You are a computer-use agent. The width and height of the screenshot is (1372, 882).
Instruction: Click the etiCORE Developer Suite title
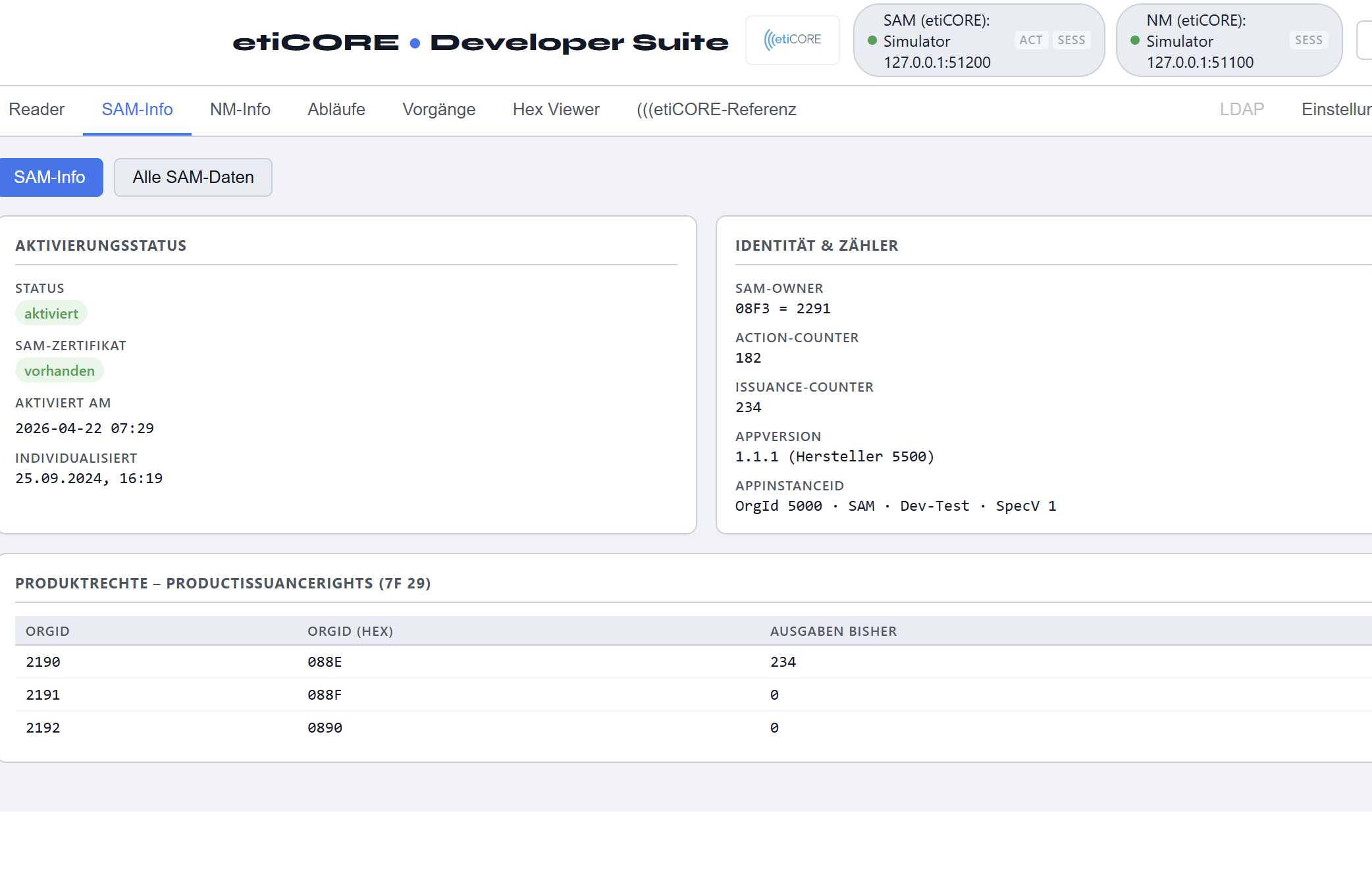481,43
